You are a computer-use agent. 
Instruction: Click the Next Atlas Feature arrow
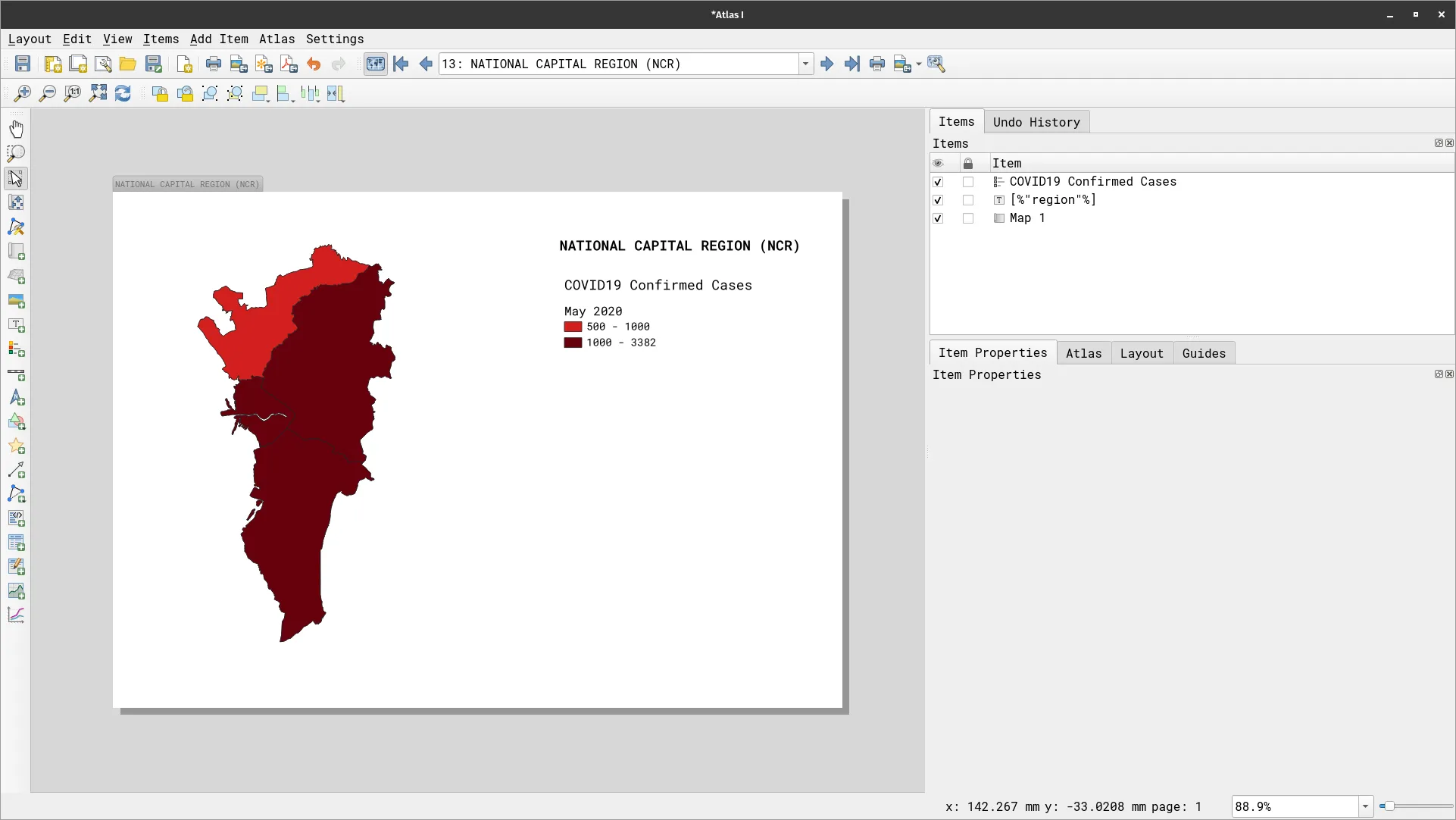826,64
